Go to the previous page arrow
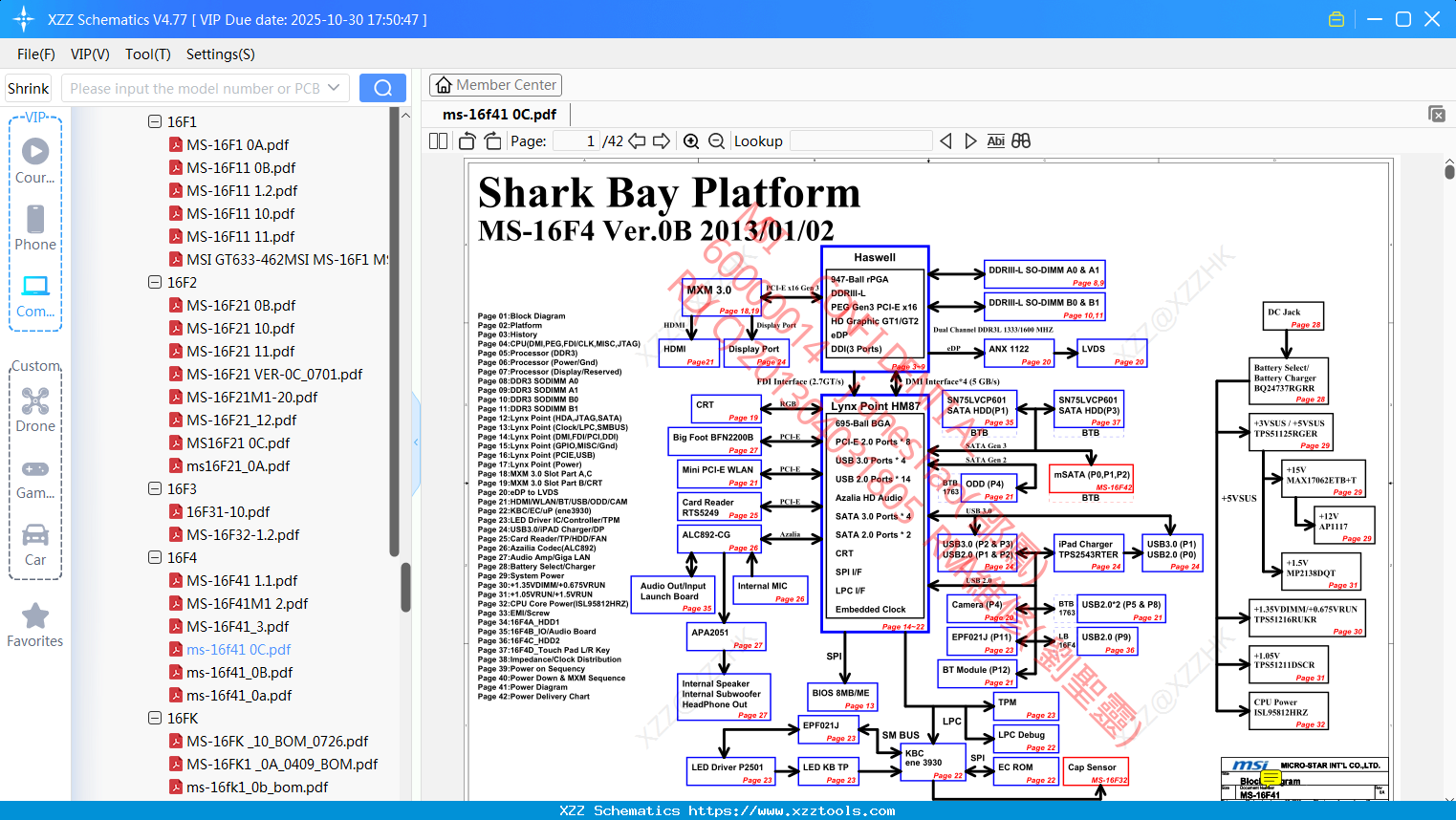1456x820 pixels. click(x=637, y=141)
